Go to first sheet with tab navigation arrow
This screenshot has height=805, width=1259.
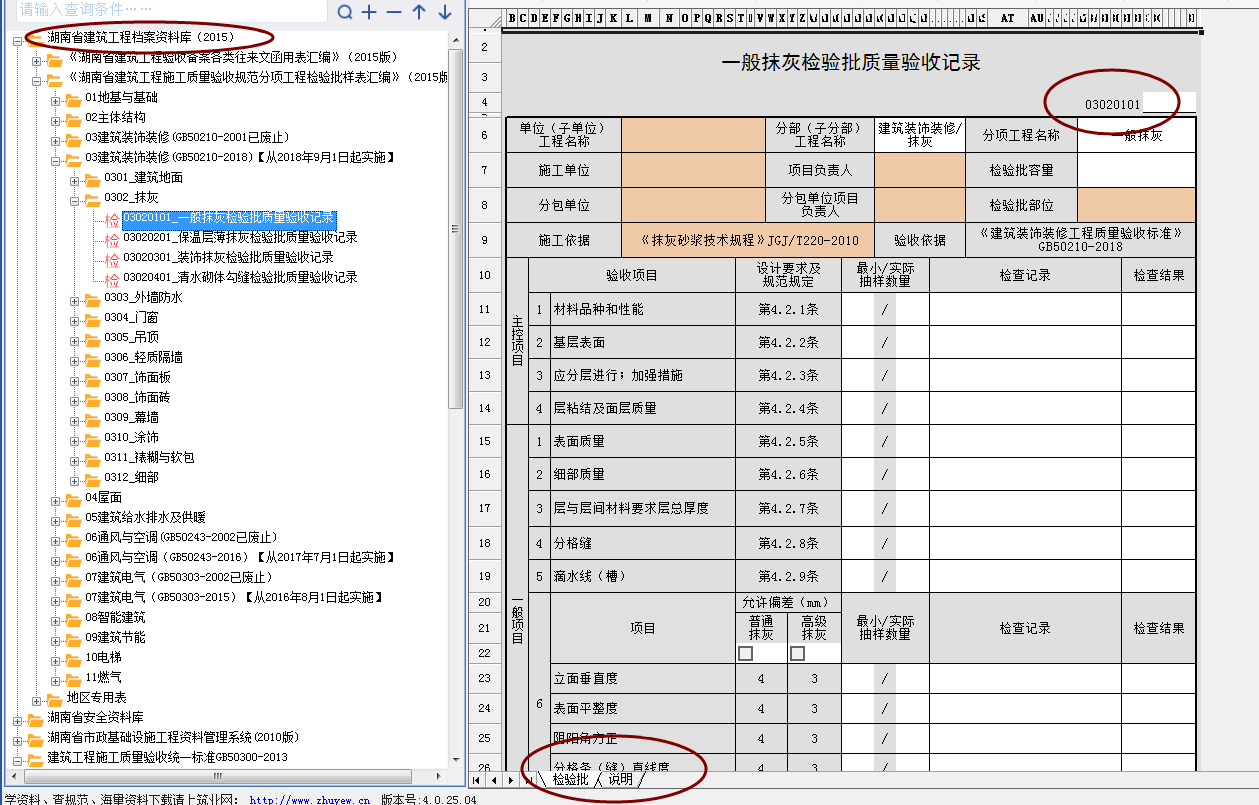477,780
